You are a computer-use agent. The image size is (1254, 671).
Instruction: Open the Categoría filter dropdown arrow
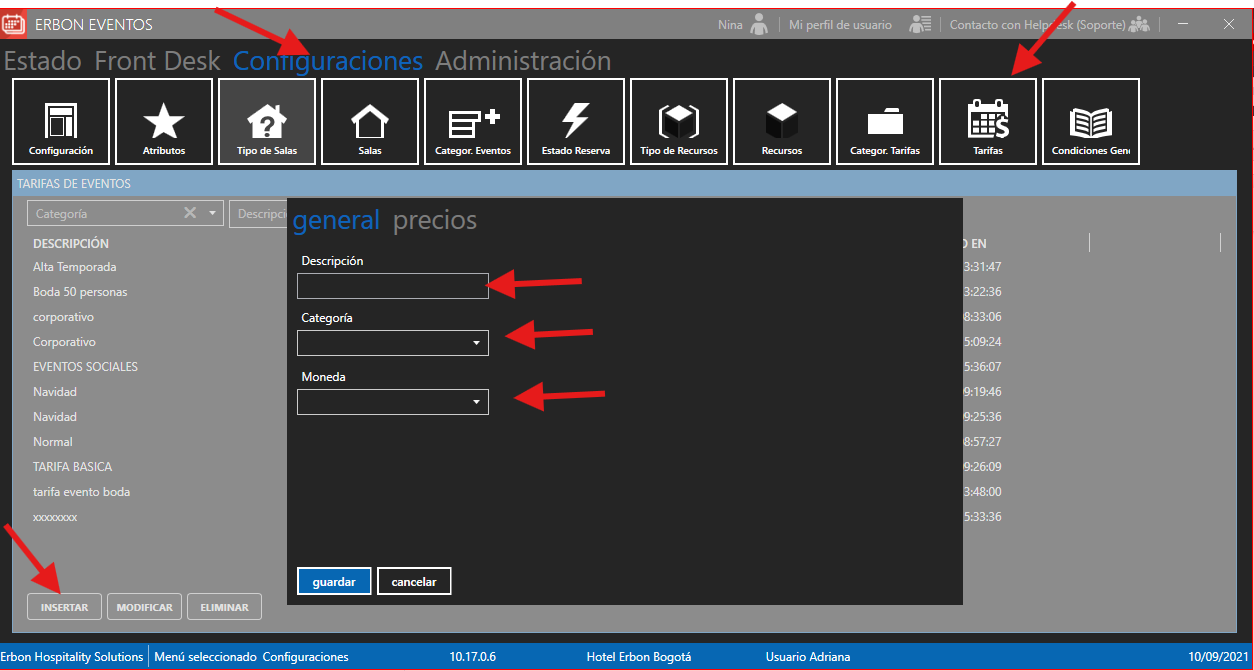point(212,213)
